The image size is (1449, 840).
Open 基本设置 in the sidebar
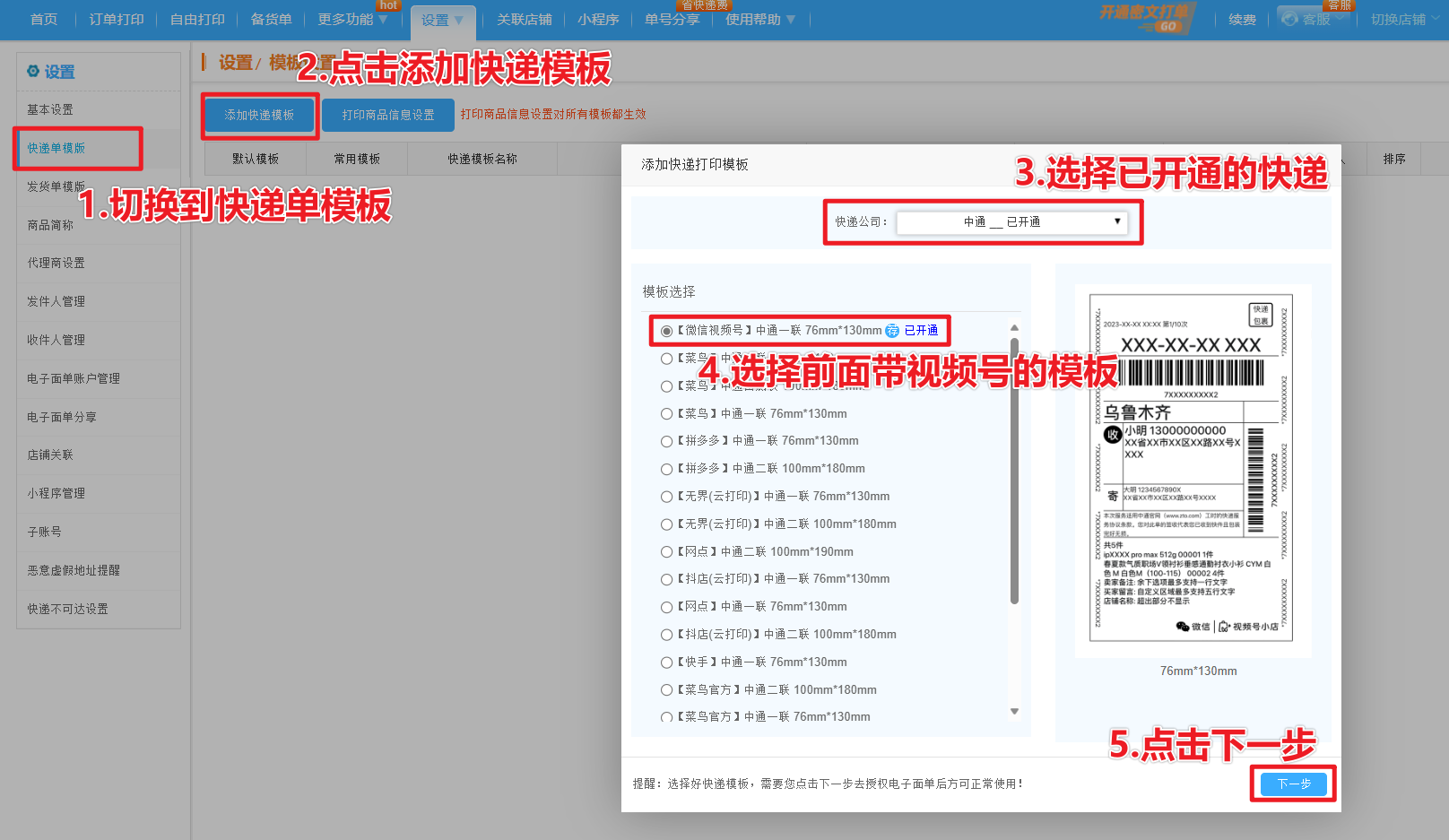[98, 109]
